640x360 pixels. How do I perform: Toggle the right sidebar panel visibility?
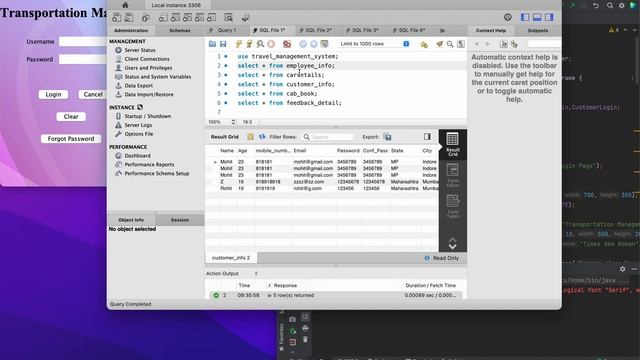click(549, 17)
